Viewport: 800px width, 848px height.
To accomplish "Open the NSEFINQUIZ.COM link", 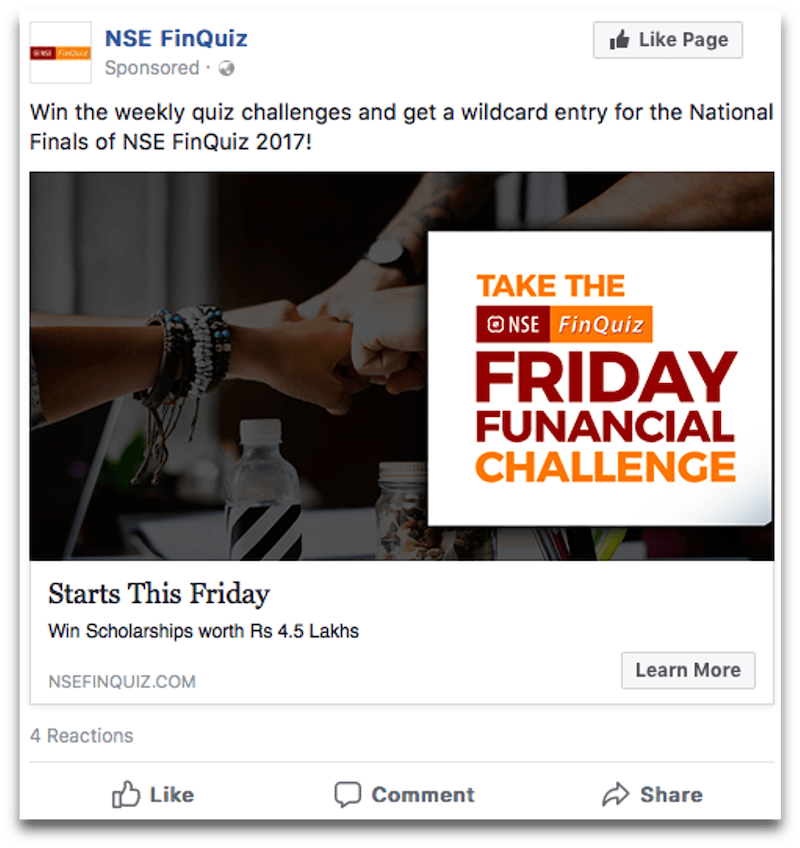I will pos(122,681).
